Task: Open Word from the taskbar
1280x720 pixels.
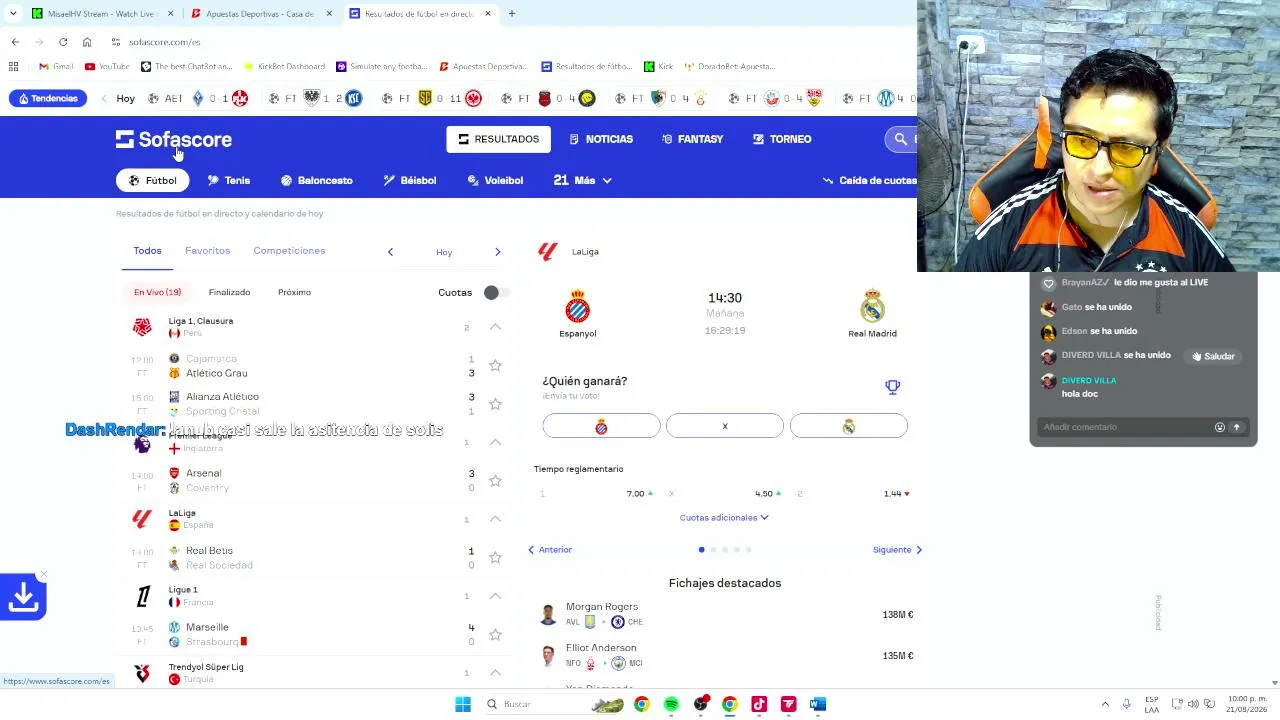Action: point(818,704)
